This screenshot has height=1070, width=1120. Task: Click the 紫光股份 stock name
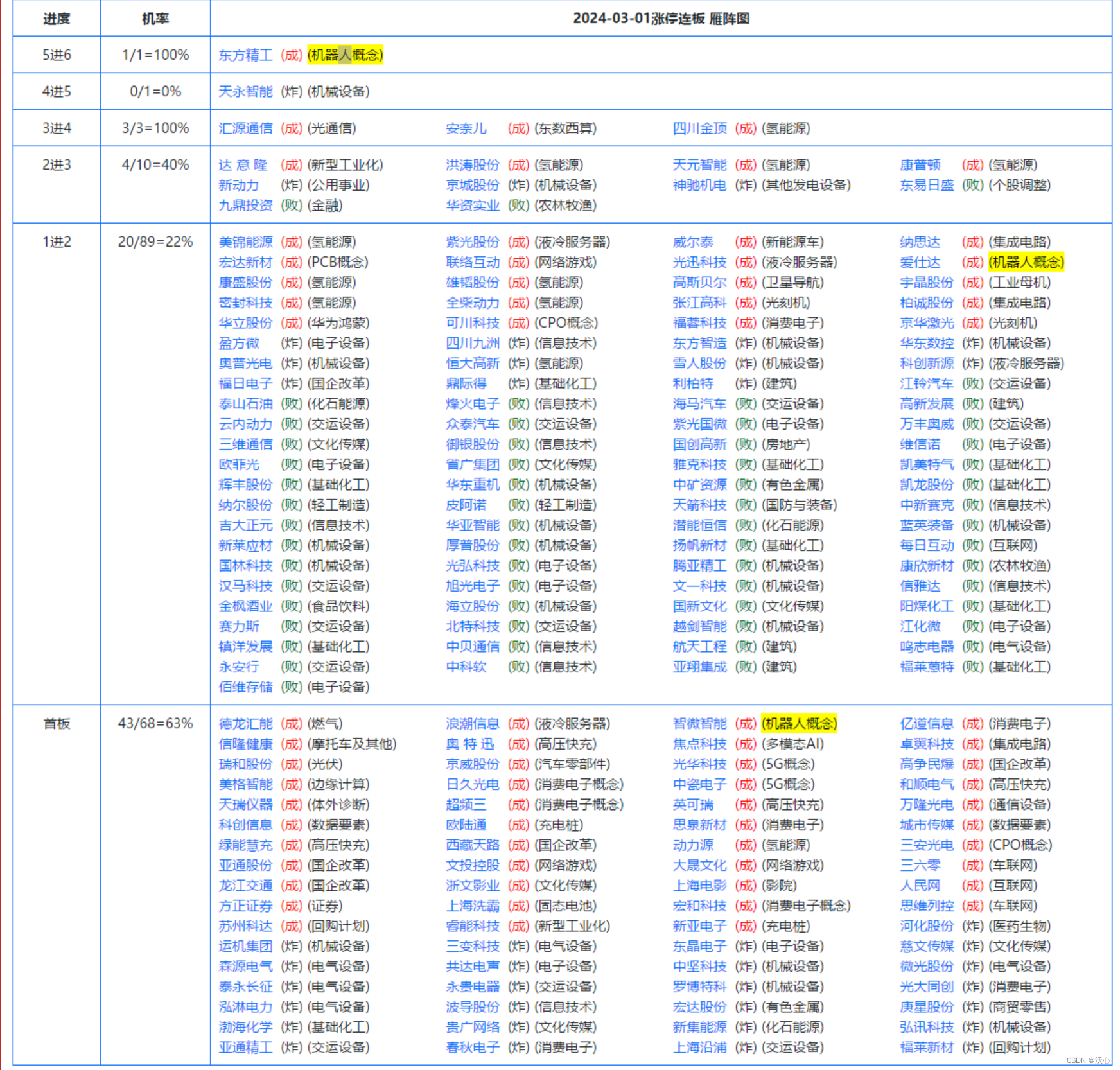(473, 242)
